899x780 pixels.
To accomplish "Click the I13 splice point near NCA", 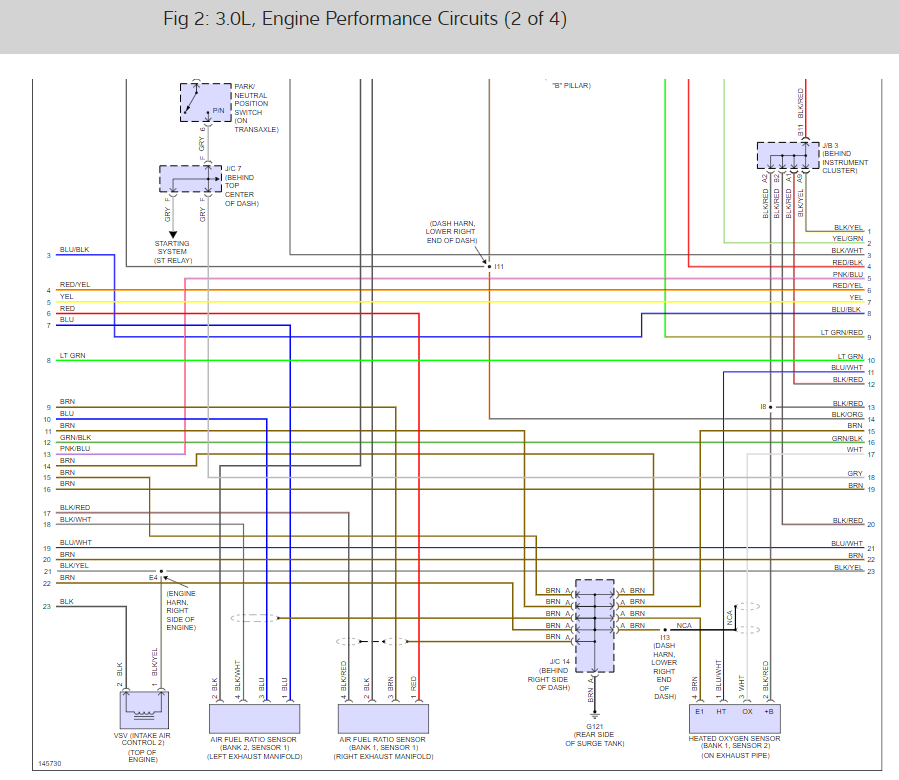I will [665, 630].
